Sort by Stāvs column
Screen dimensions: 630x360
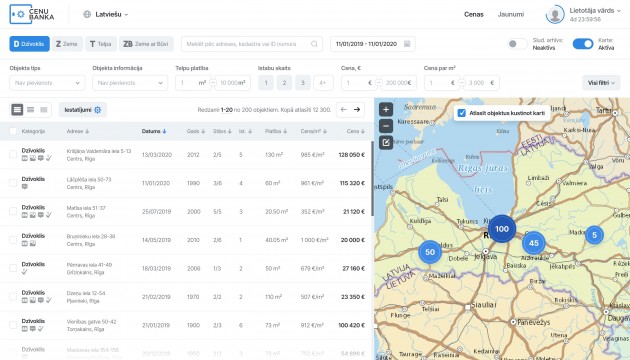coord(222,131)
